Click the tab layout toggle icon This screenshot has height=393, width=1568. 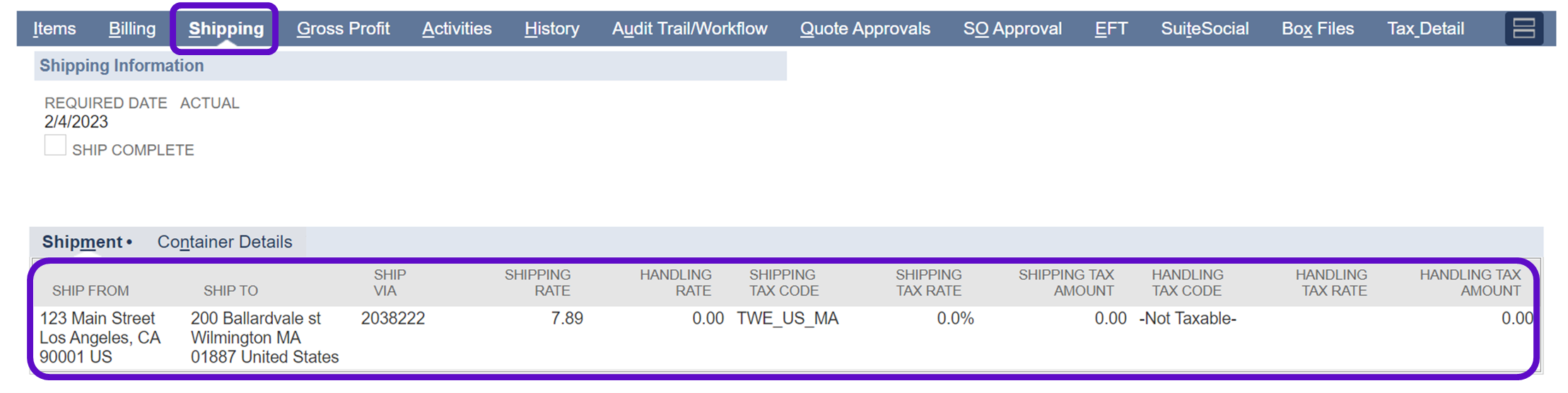[x=1523, y=29]
